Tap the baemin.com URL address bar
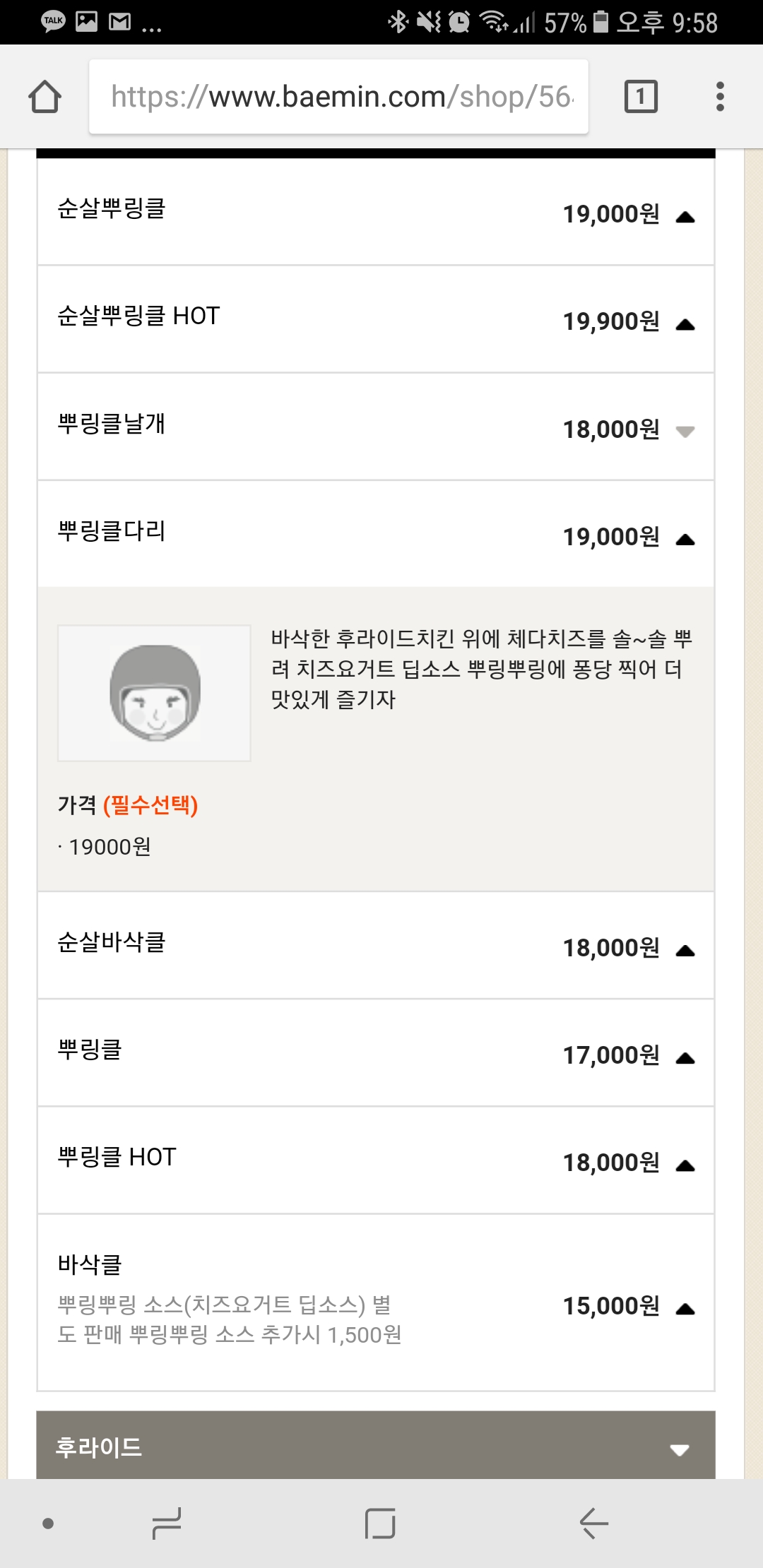The width and height of the screenshot is (763, 1568). (x=339, y=97)
